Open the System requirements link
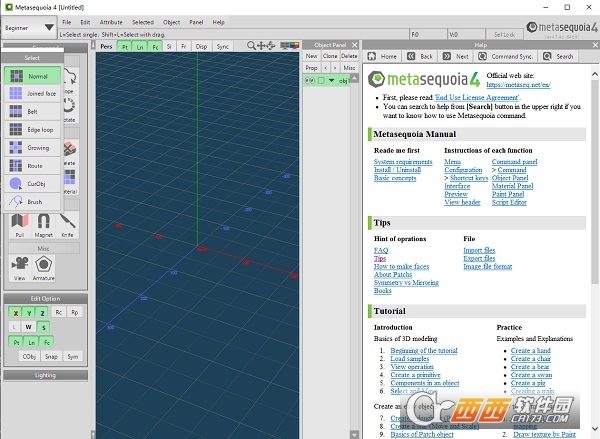This screenshot has height=439, width=600. (x=403, y=162)
